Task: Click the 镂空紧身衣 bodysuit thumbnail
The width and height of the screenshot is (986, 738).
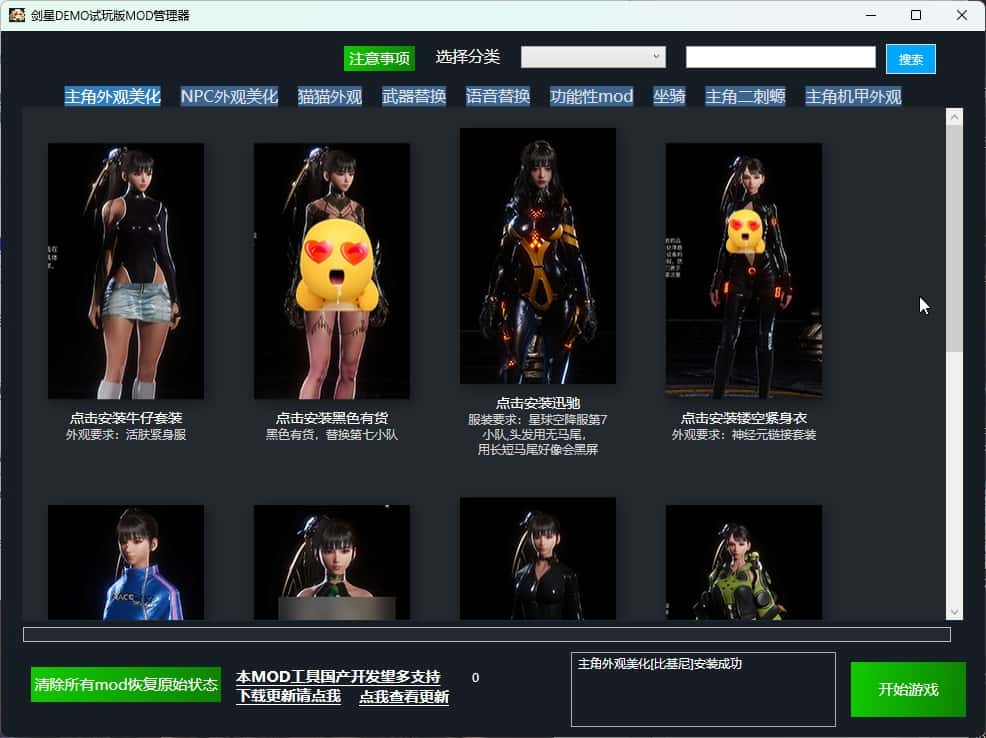Action: click(x=744, y=271)
